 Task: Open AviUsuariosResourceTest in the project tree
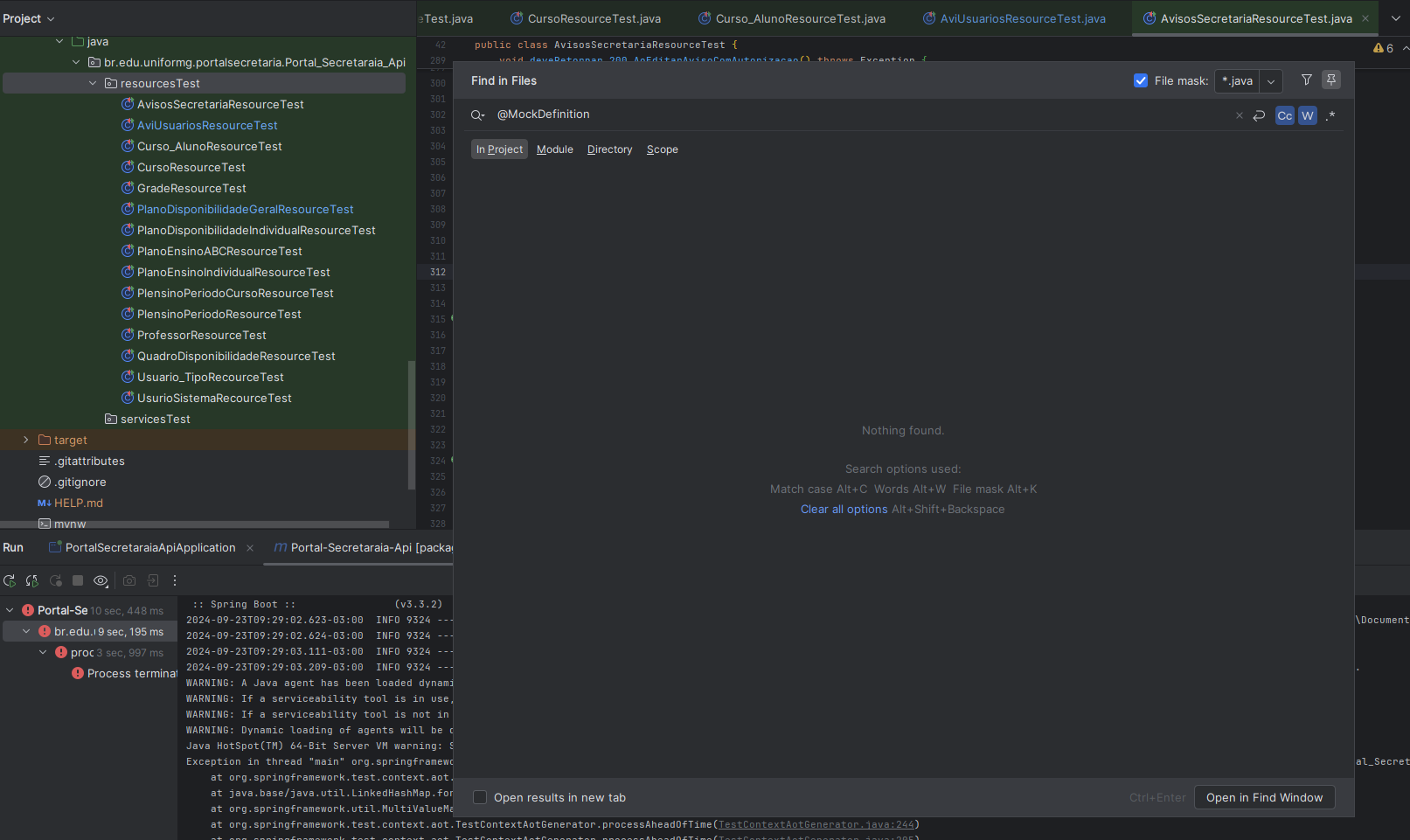click(x=207, y=125)
